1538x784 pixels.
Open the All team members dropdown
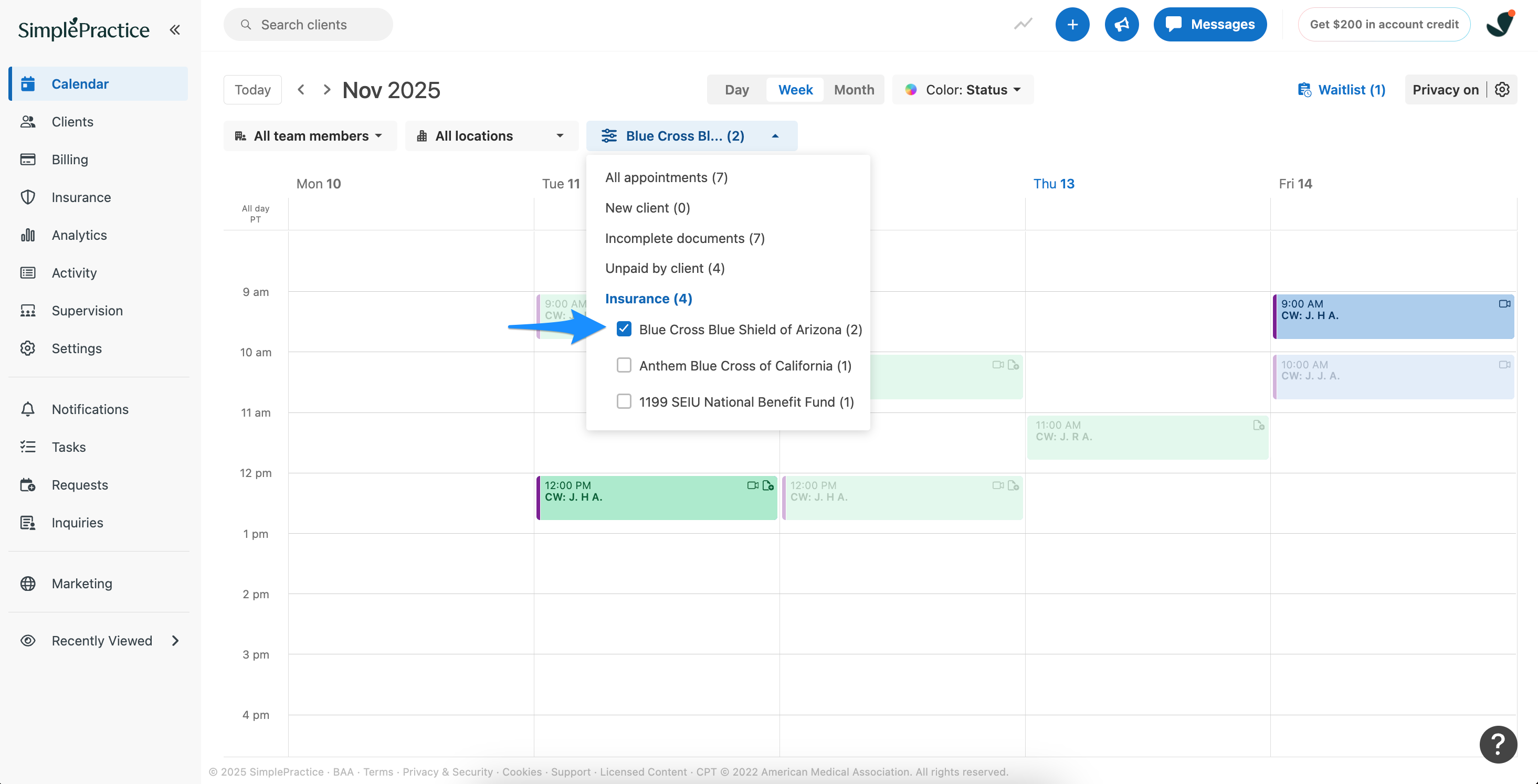(310, 136)
